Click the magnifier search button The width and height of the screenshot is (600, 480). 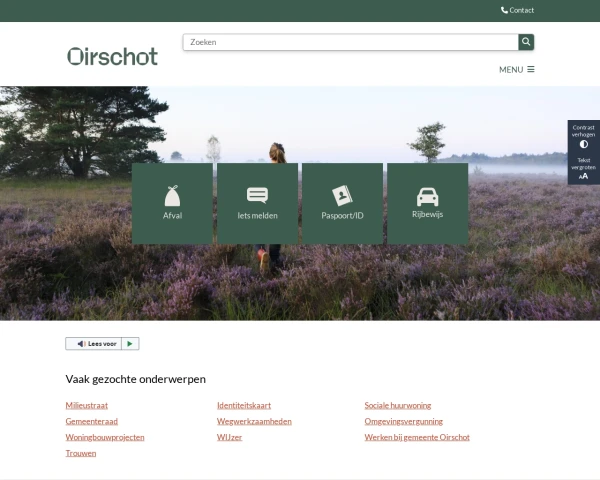tap(526, 42)
